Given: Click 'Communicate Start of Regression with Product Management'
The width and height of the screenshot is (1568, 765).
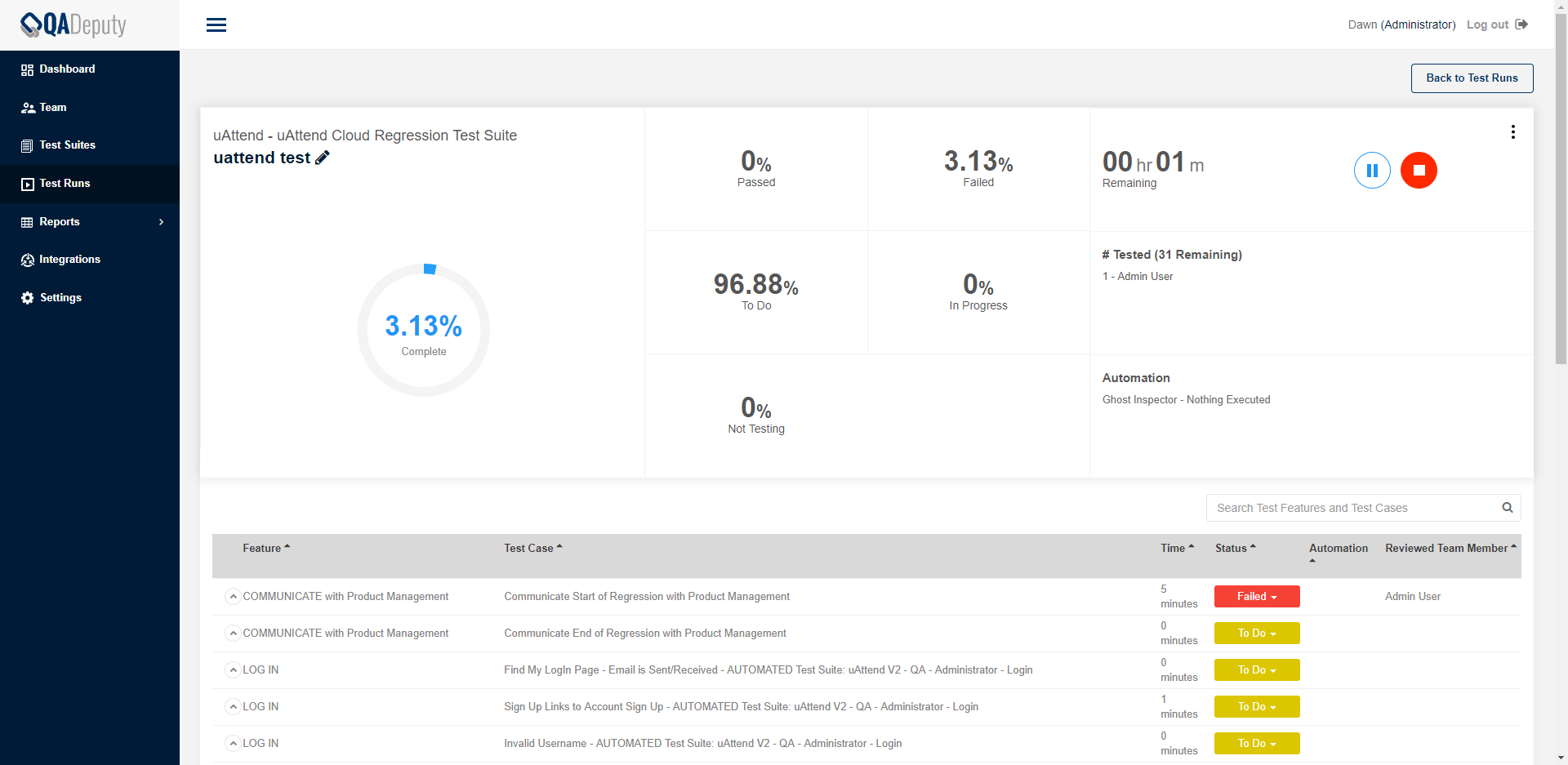Looking at the screenshot, I should coord(647,597).
